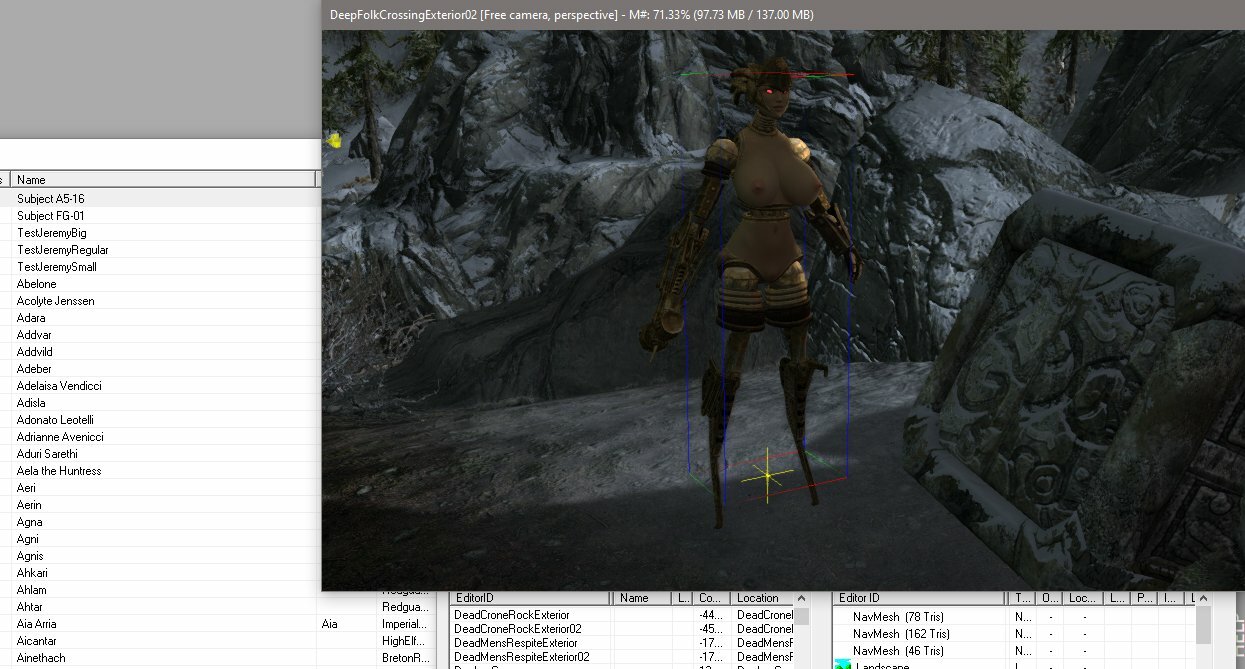Image resolution: width=1245 pixels, height=669 pixels.
Task: Select 'NavMesh (46 Tris)' object row
Action: (899, 651)
